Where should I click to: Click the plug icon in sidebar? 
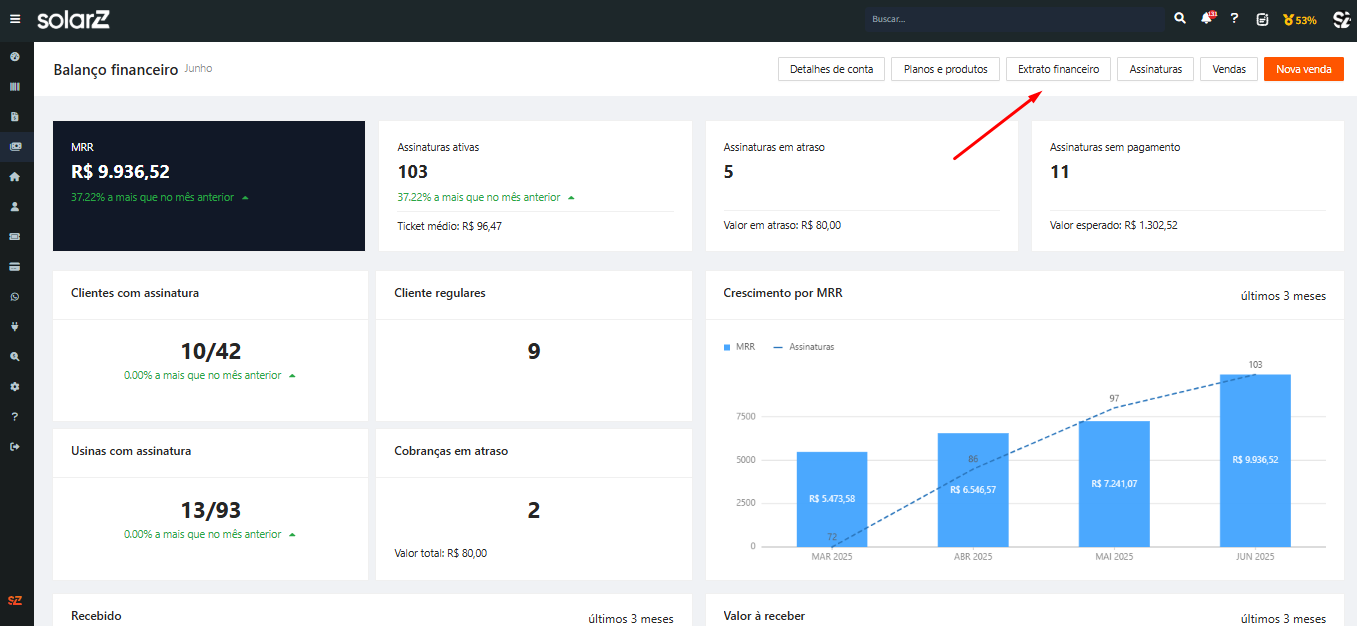point(15,326)
